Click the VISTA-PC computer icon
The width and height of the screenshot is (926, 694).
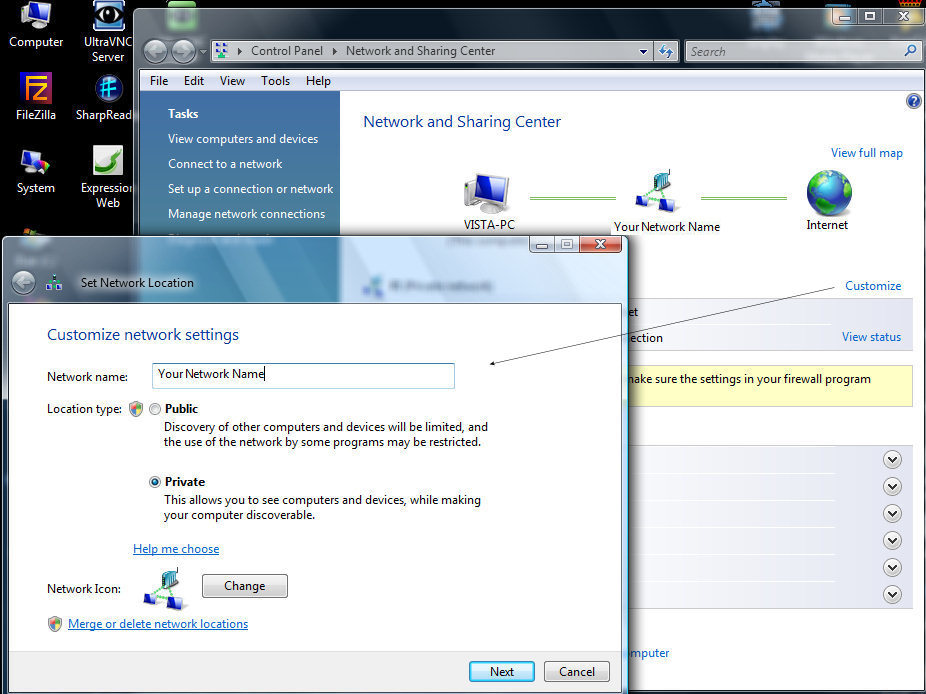coord(488,193)
